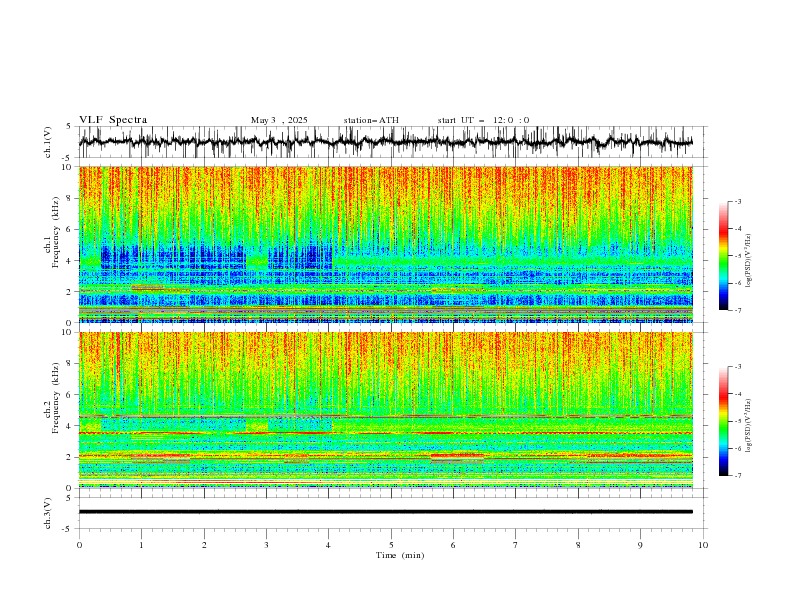The image size is (792, 612).
Task: Click the '4' minute tick on time axis
Action: pos(329,545)
